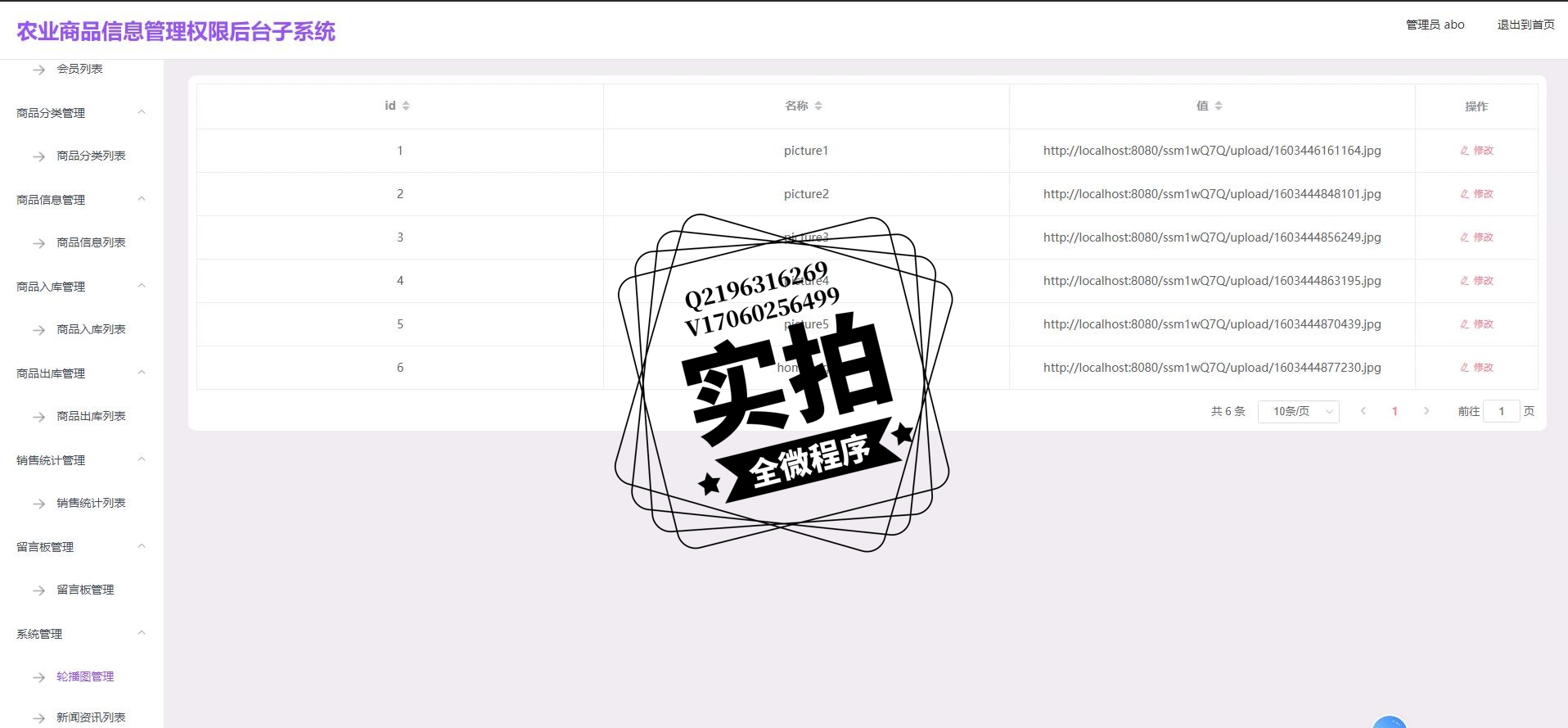
Task: Click 修改 for picture1 row
Action: point(1476,151)
